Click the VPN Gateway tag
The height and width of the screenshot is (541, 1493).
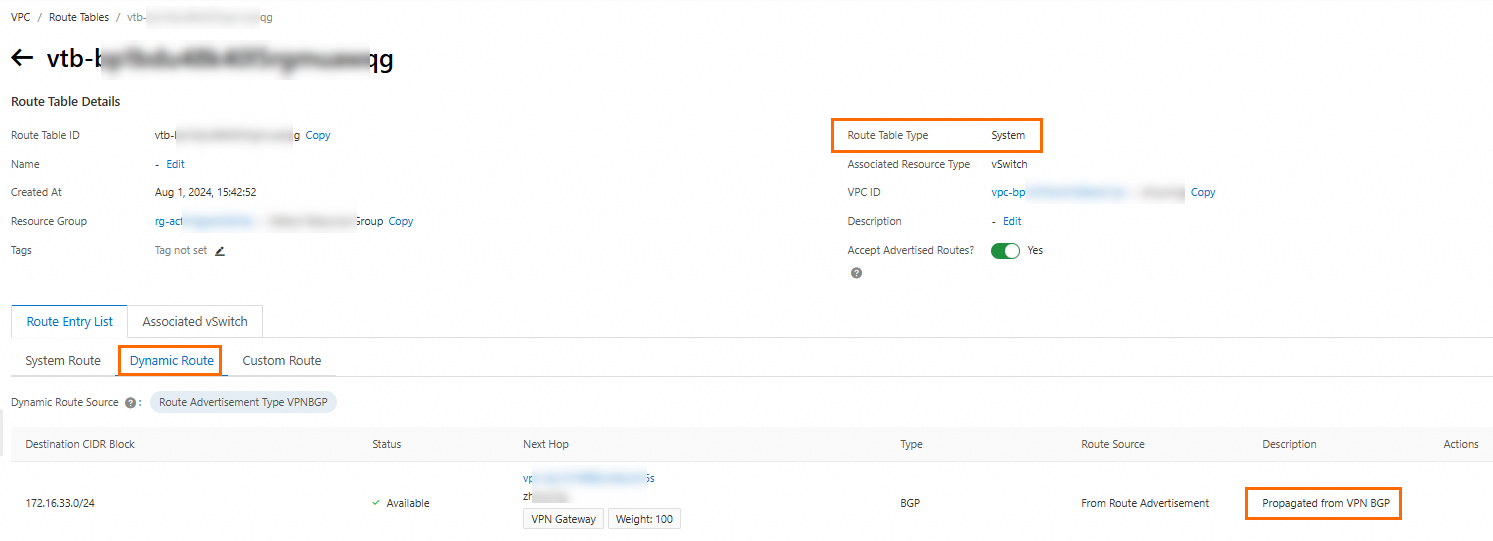[563, 519]
